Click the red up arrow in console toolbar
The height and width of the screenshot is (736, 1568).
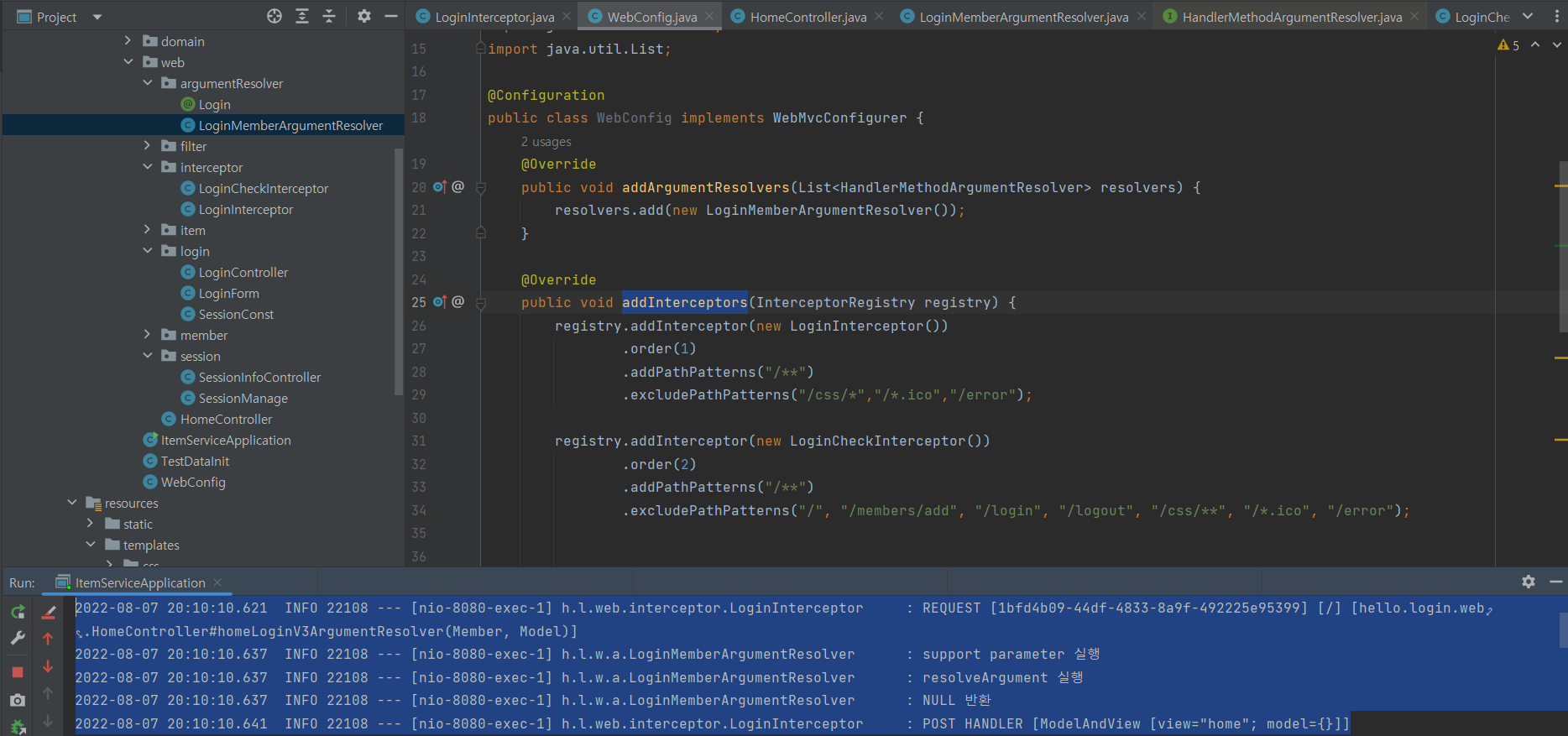point(48,639)
